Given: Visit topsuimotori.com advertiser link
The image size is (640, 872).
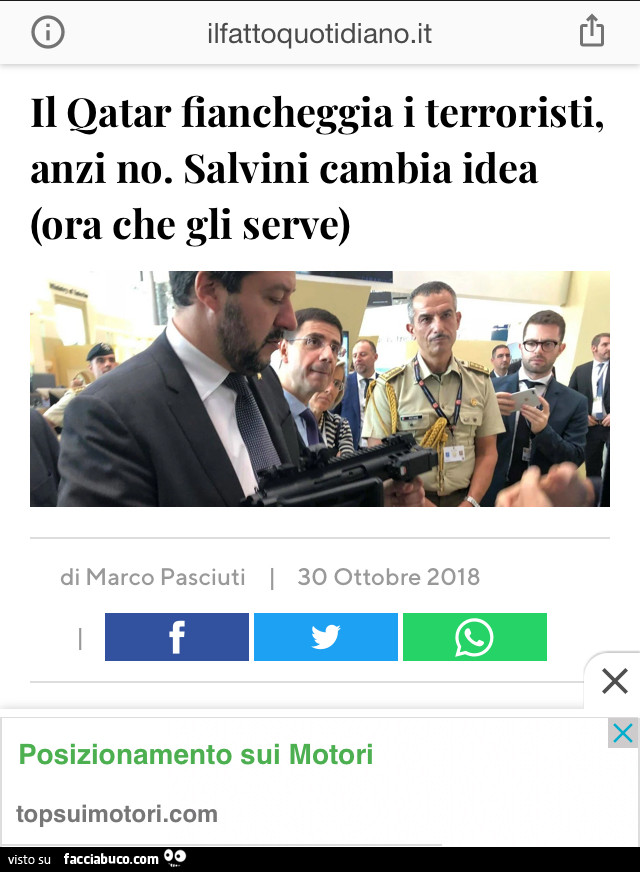Looking at the screenshot, I should point(117,814).
